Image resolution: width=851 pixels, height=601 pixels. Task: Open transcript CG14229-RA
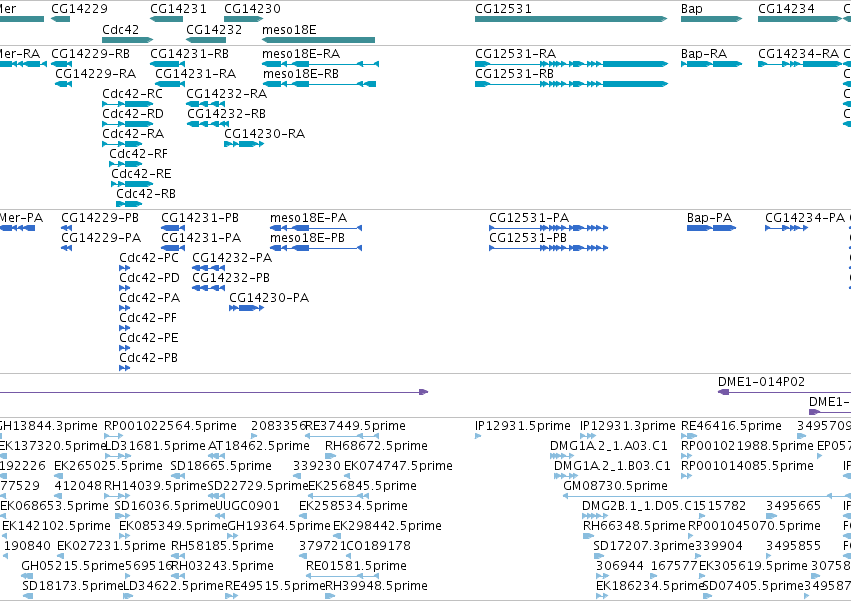96,74
